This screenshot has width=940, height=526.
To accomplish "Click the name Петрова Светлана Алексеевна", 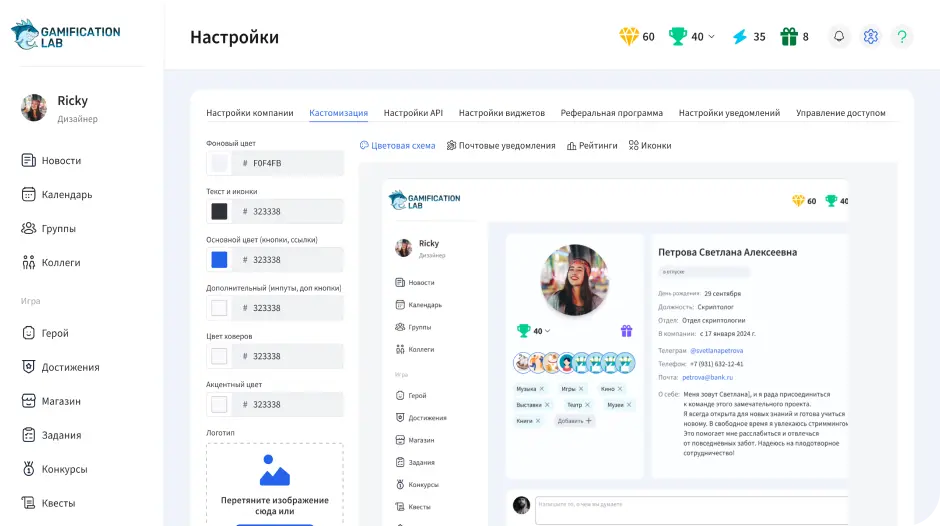I will point(727,252).
